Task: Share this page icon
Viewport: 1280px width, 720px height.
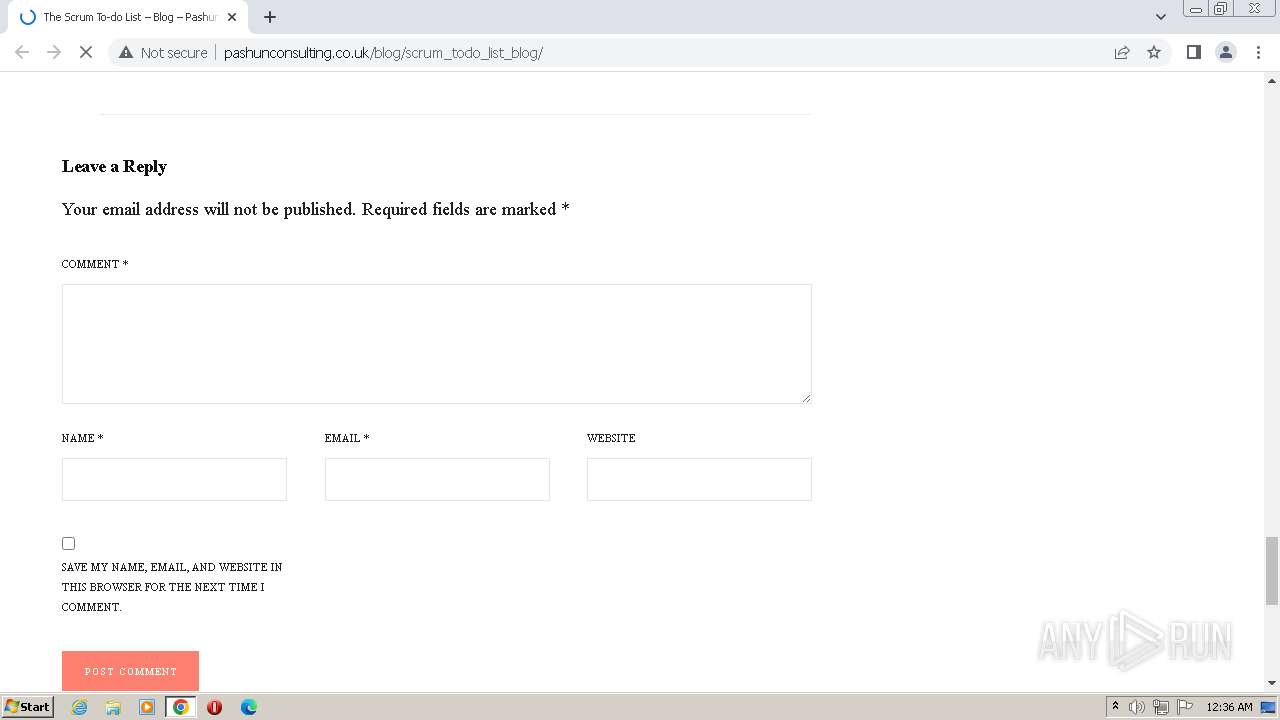Action: (x=1122, y=52)
